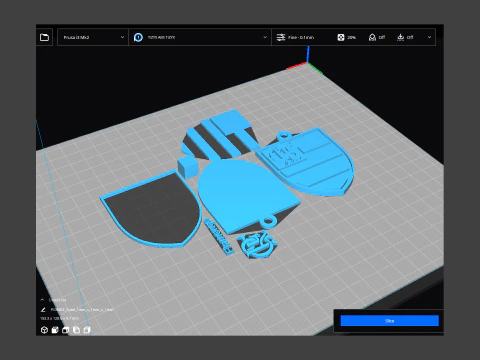Collapse the Object list chevron
Screen dimensions: 480x360
click(x=42, y=300)
